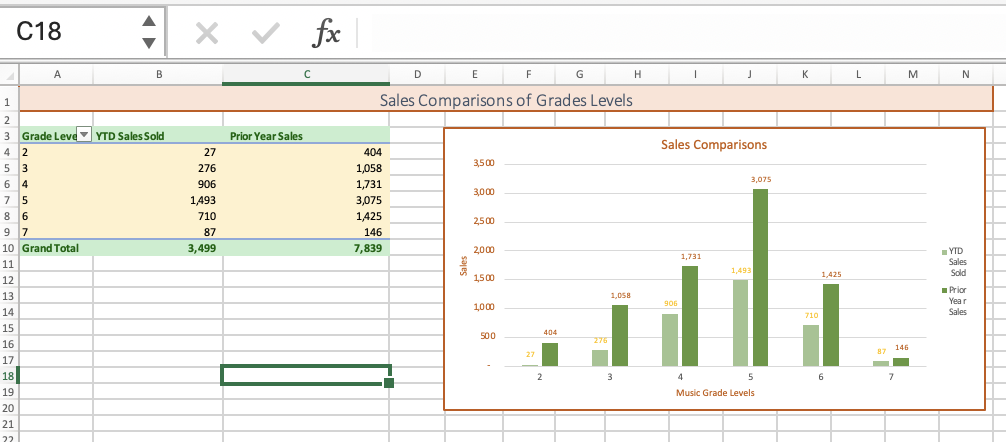
Task: Click the fill handle of cell C18
Action: [x=389, y=383]
